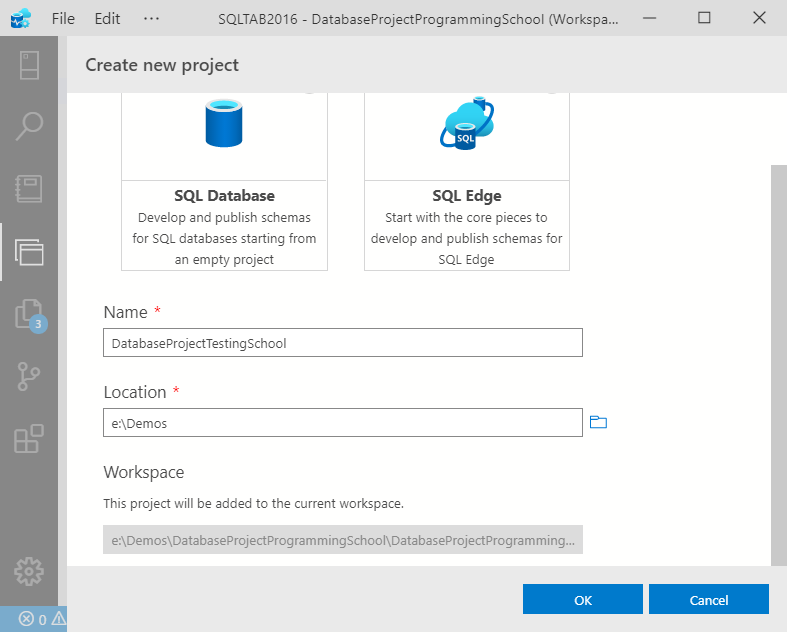
Task: Browse for location using folder icon
Action: (x=598, y=423)
